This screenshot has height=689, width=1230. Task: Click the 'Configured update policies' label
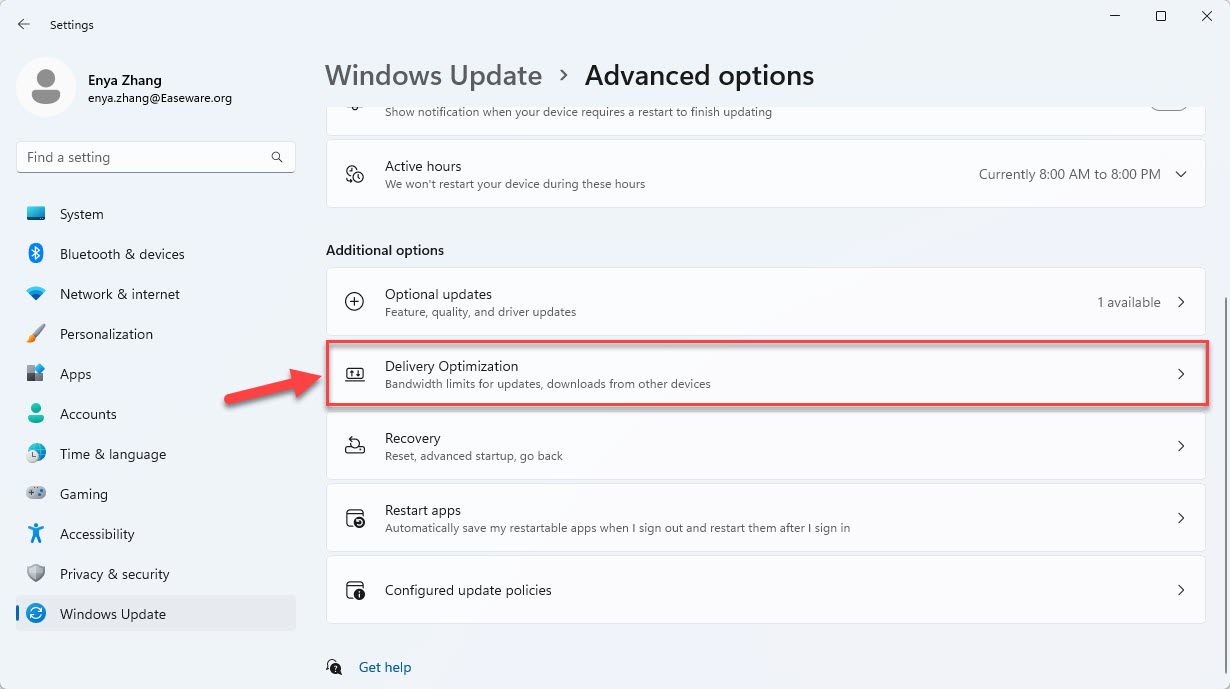pos(468,590)
